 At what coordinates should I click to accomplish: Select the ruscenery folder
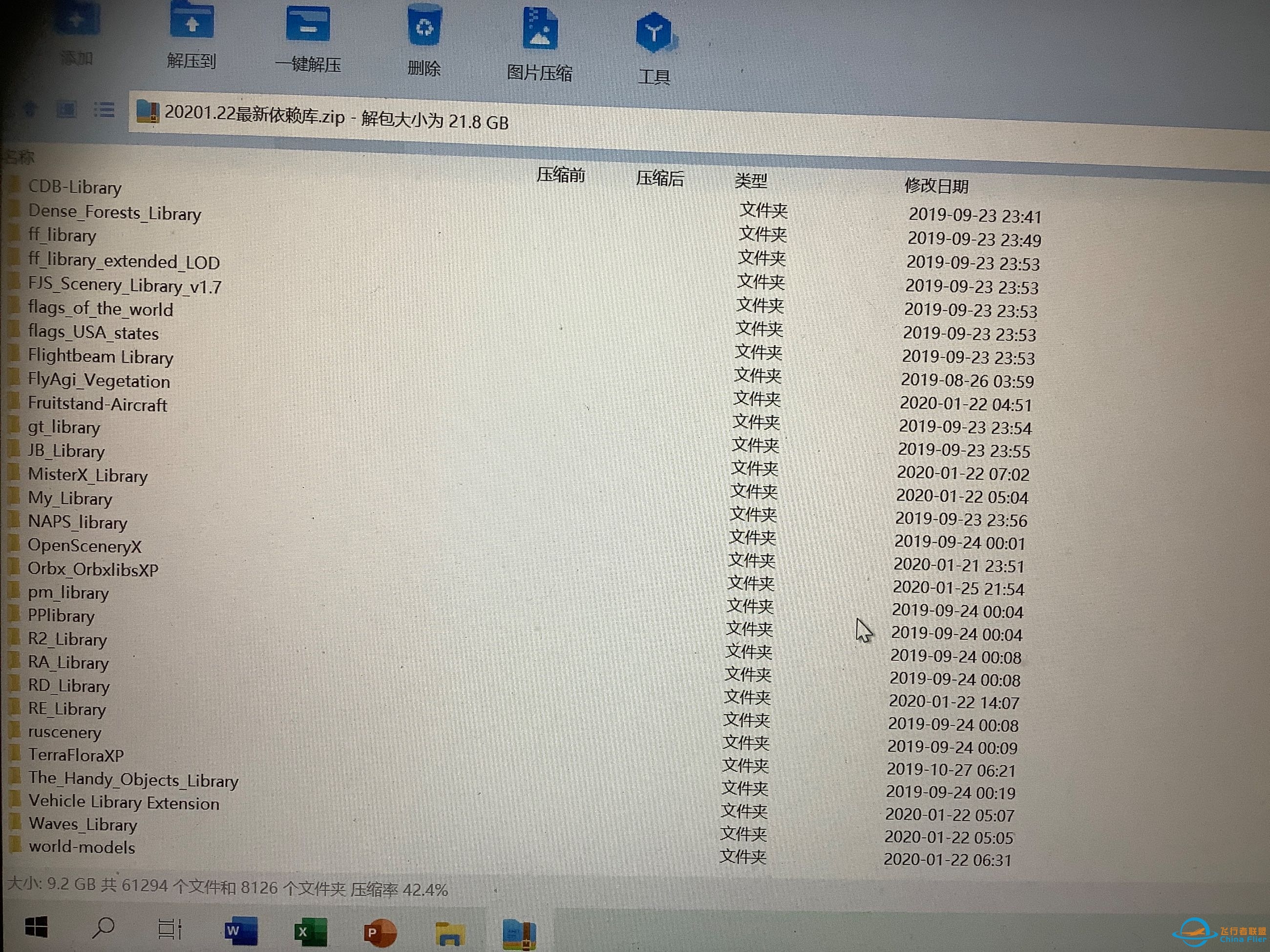click(65, 732)
